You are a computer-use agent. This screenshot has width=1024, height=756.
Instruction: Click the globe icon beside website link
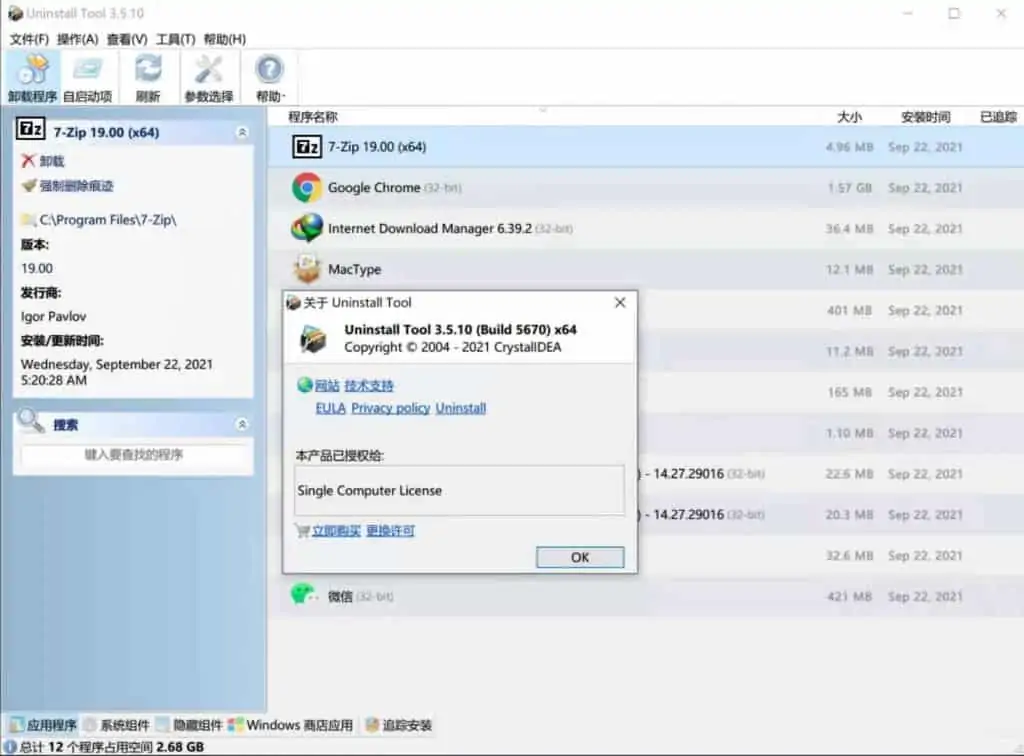pos(304,385)
